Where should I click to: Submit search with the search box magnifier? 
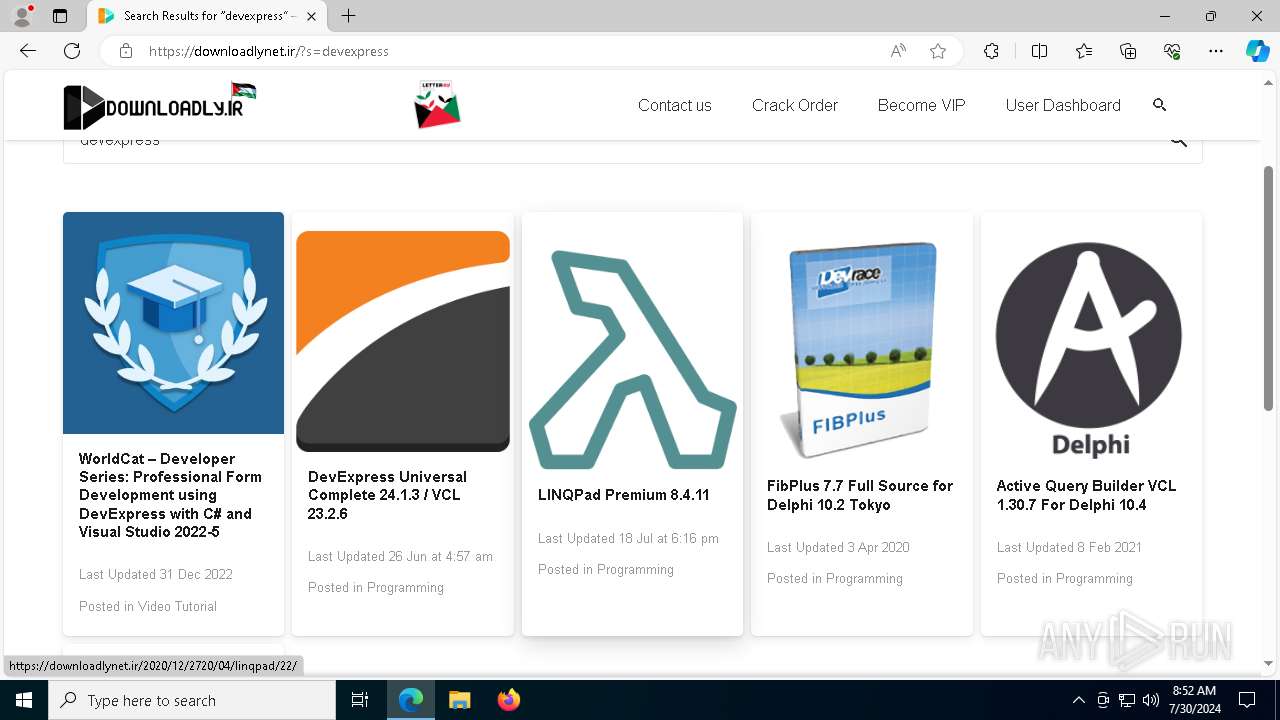pos(1179,143)
